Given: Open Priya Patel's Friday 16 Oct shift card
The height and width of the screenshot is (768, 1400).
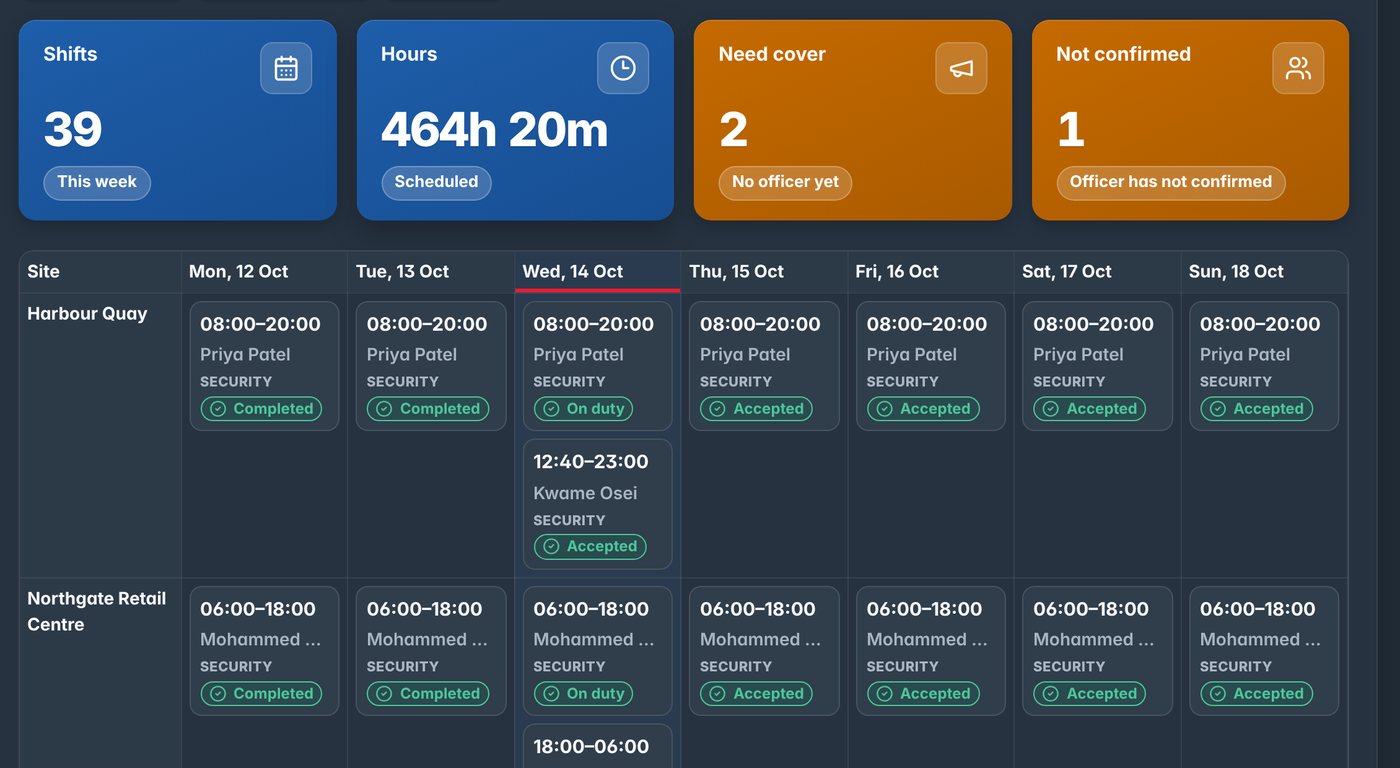Looking at the screenshot, I should [x=931, y=366].
